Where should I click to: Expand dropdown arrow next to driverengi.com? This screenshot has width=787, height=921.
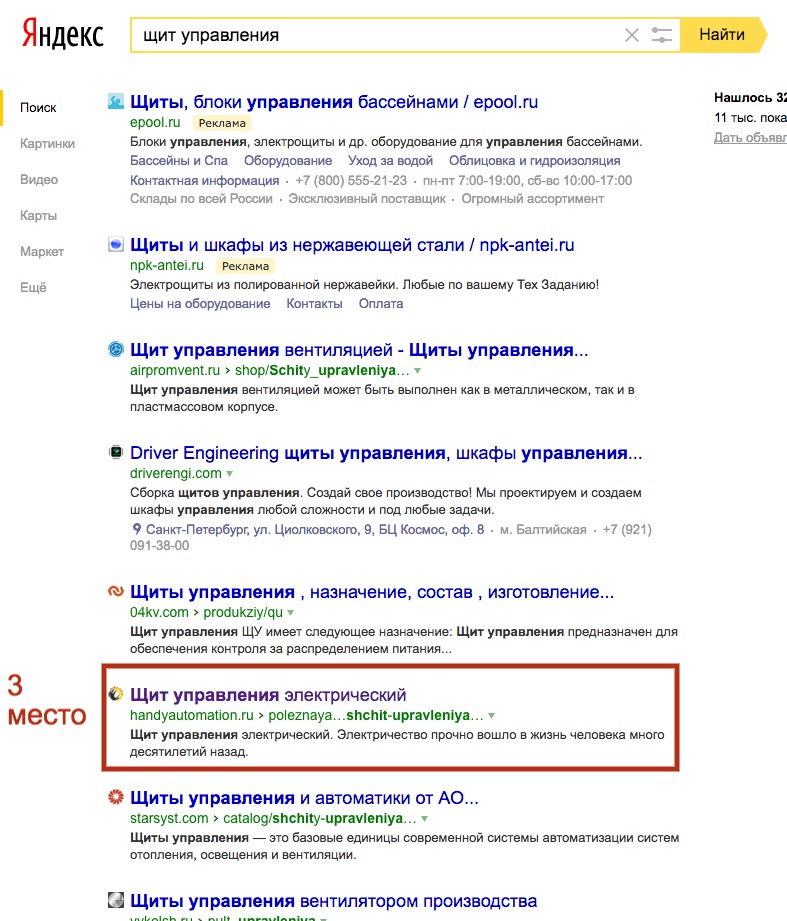point(230,473)
